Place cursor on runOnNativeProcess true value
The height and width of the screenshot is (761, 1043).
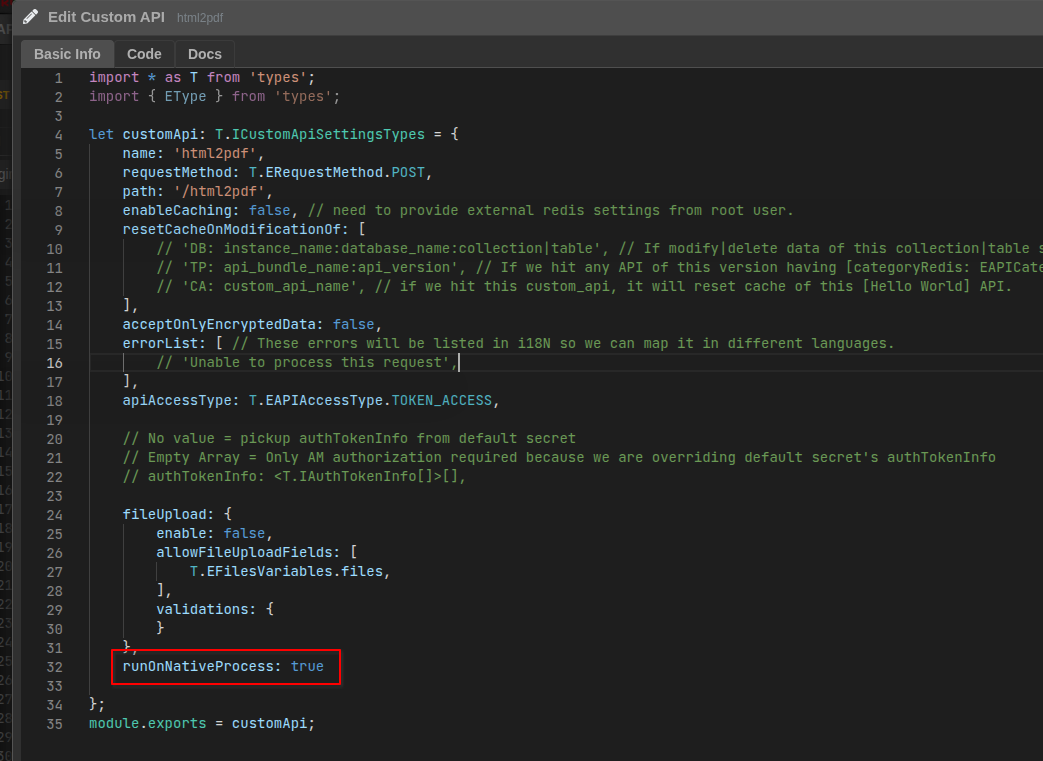tap(307, 666)
